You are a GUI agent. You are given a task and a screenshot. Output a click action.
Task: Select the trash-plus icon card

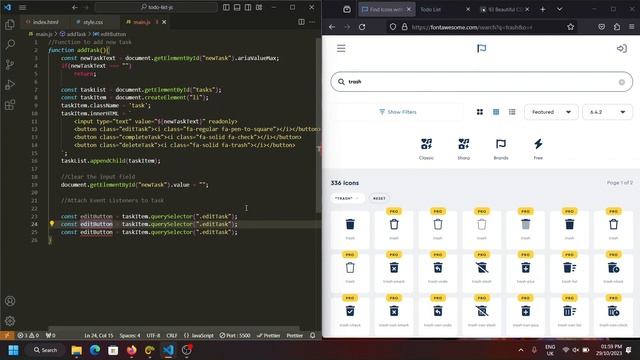point(526,272)
